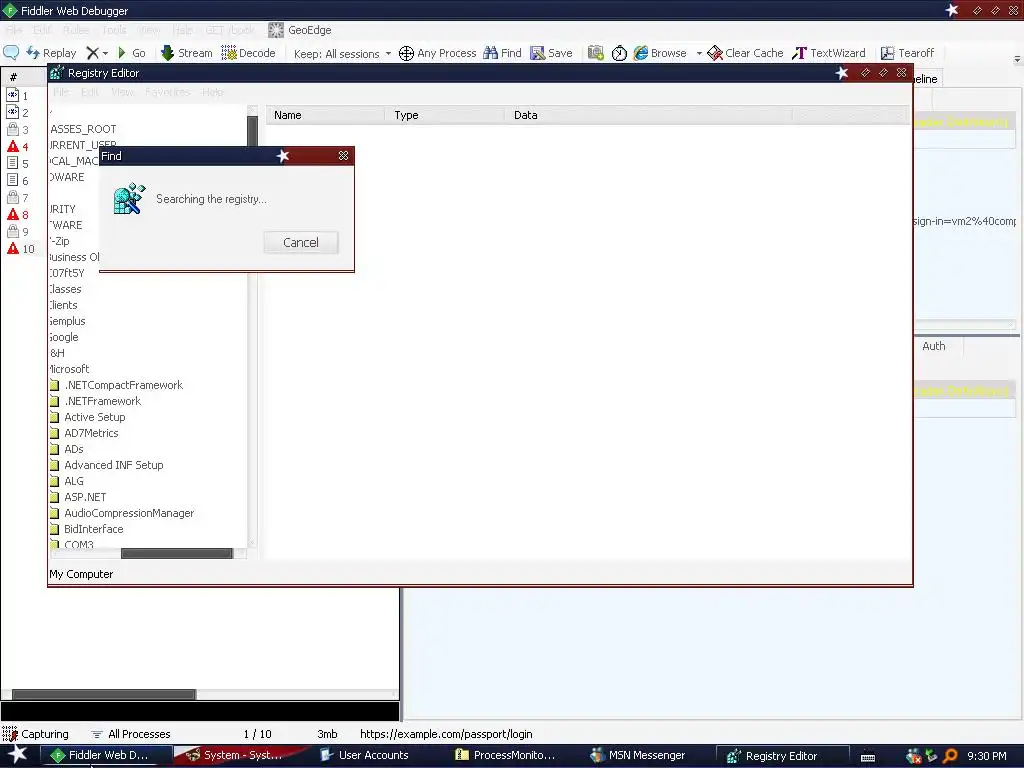Select the ASP.NET registry key
The image size is (1024, 768).
point(85,497)
